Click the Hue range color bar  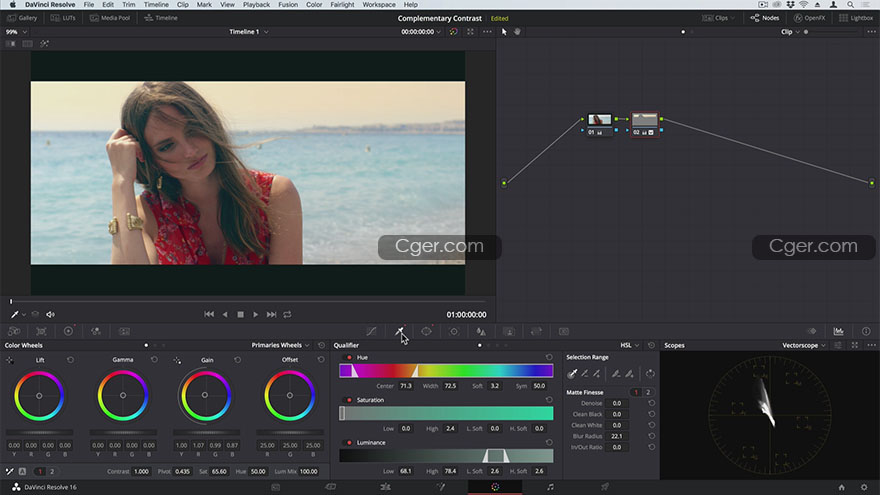[x=446, y=370]
